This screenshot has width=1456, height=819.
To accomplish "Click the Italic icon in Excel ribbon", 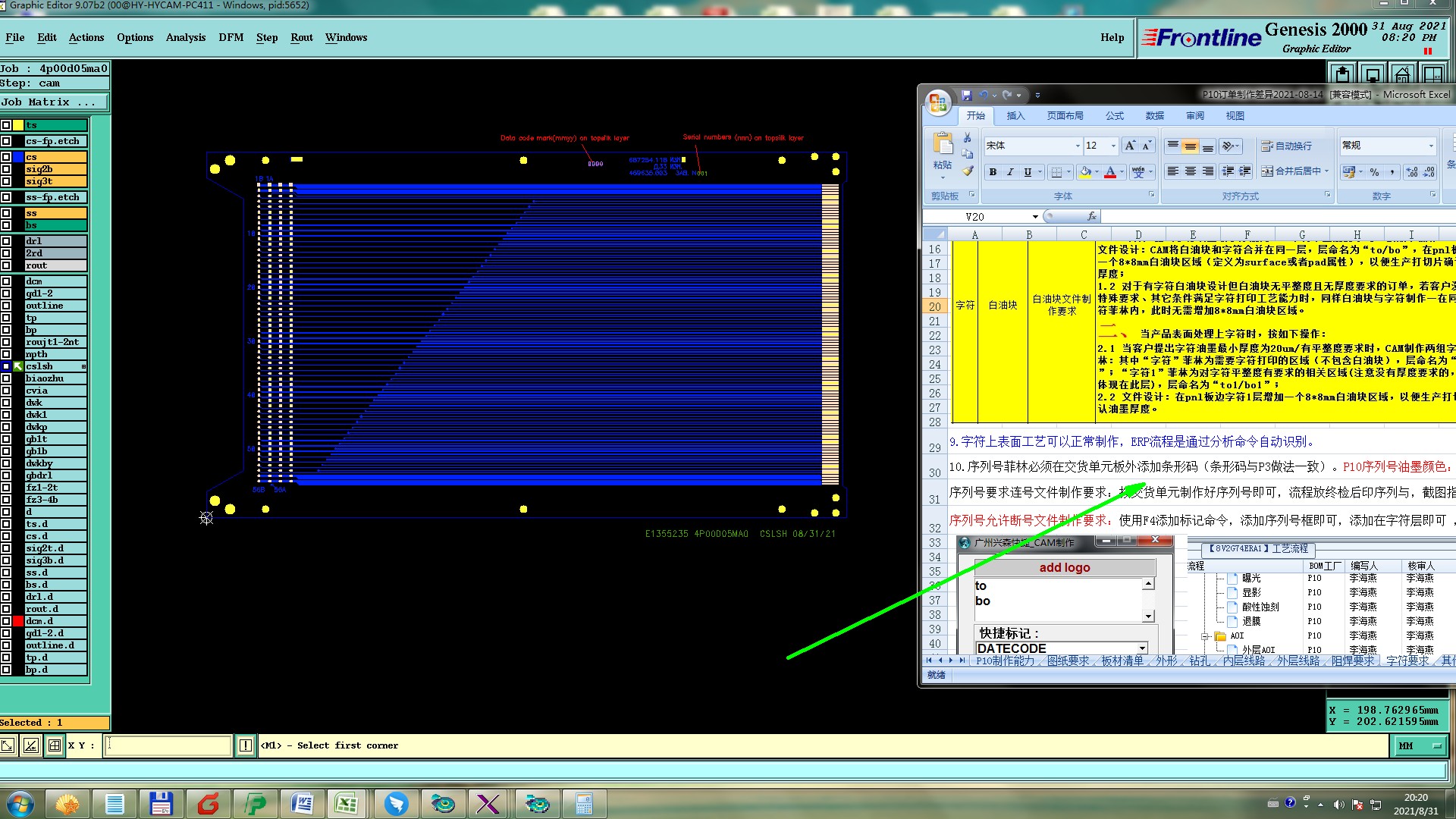I will (1010, 172).
